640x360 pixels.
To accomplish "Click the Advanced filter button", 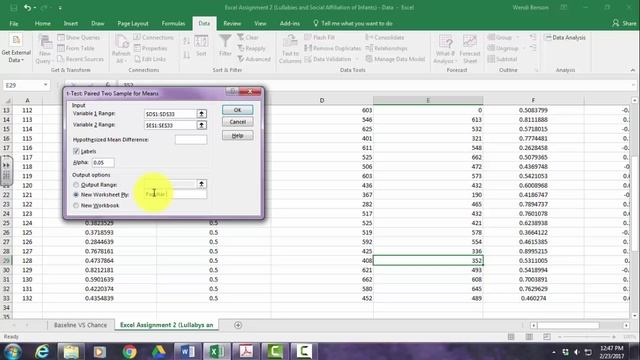I will (254, 59).
